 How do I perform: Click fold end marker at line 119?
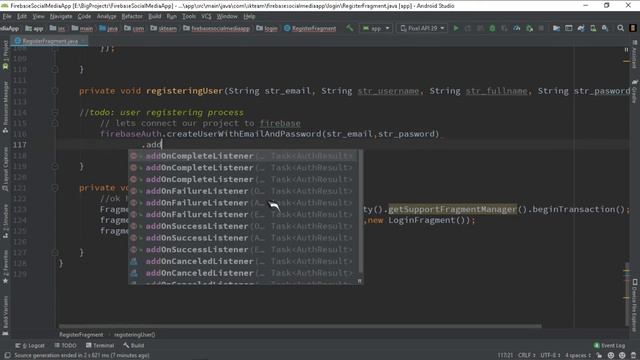click(x=55, y=166)
